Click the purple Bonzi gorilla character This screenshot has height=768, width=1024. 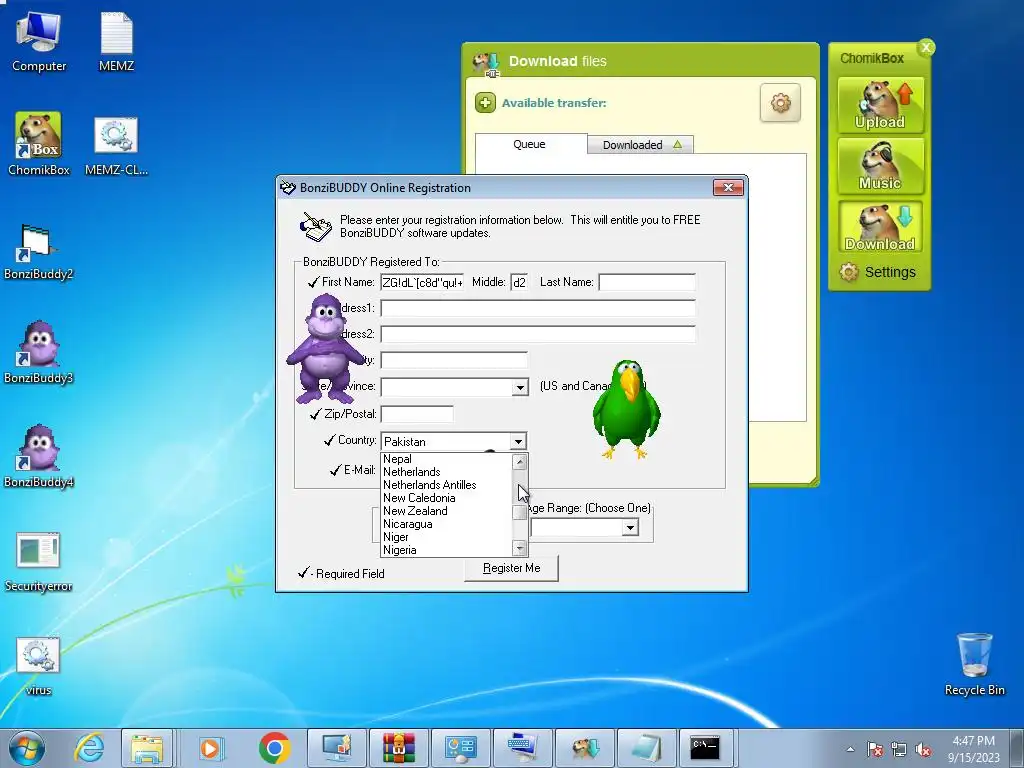point(325,349)
